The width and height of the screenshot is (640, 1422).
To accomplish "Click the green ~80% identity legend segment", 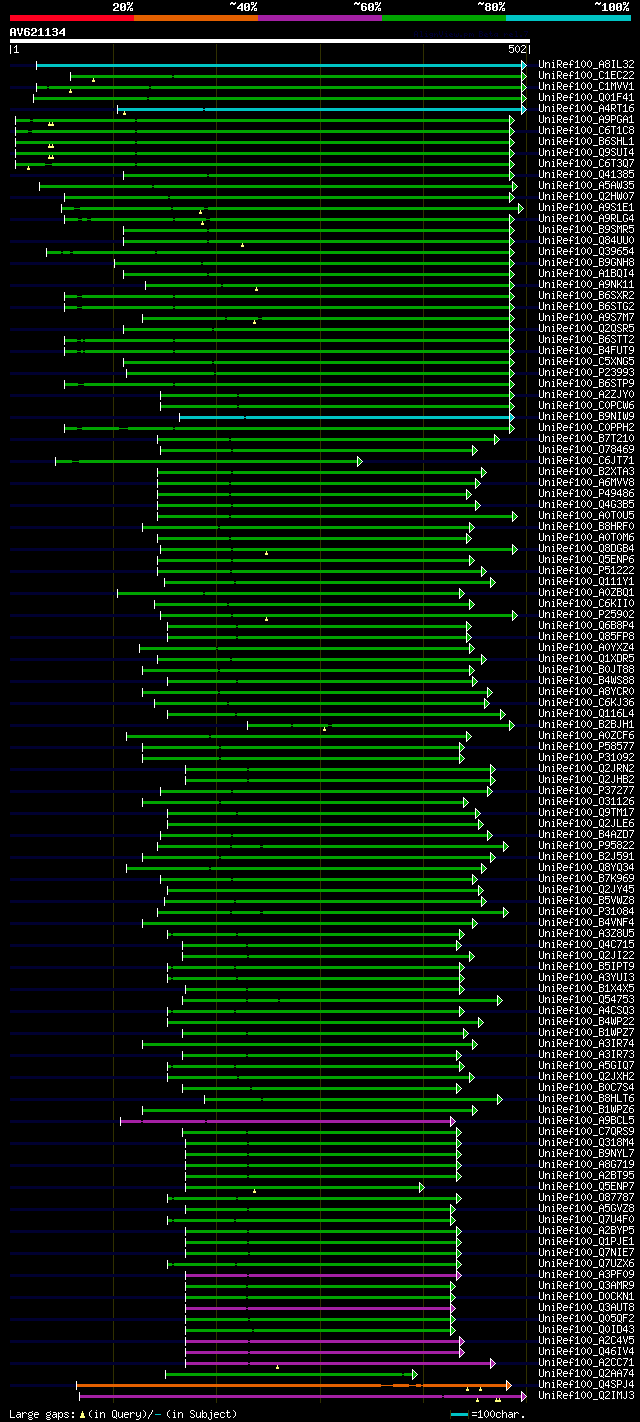I will point(444,17).
